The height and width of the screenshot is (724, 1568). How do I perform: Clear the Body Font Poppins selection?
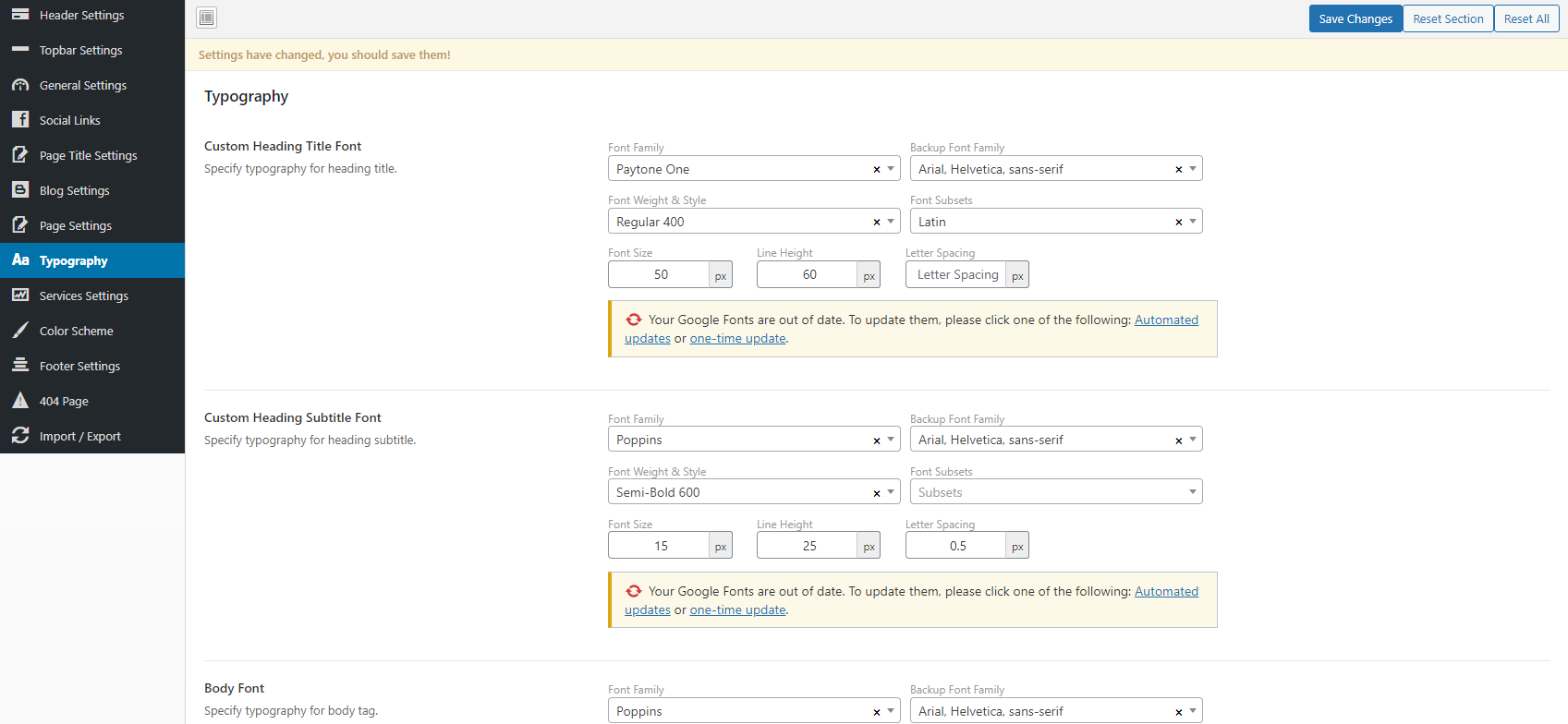(877, 713)
